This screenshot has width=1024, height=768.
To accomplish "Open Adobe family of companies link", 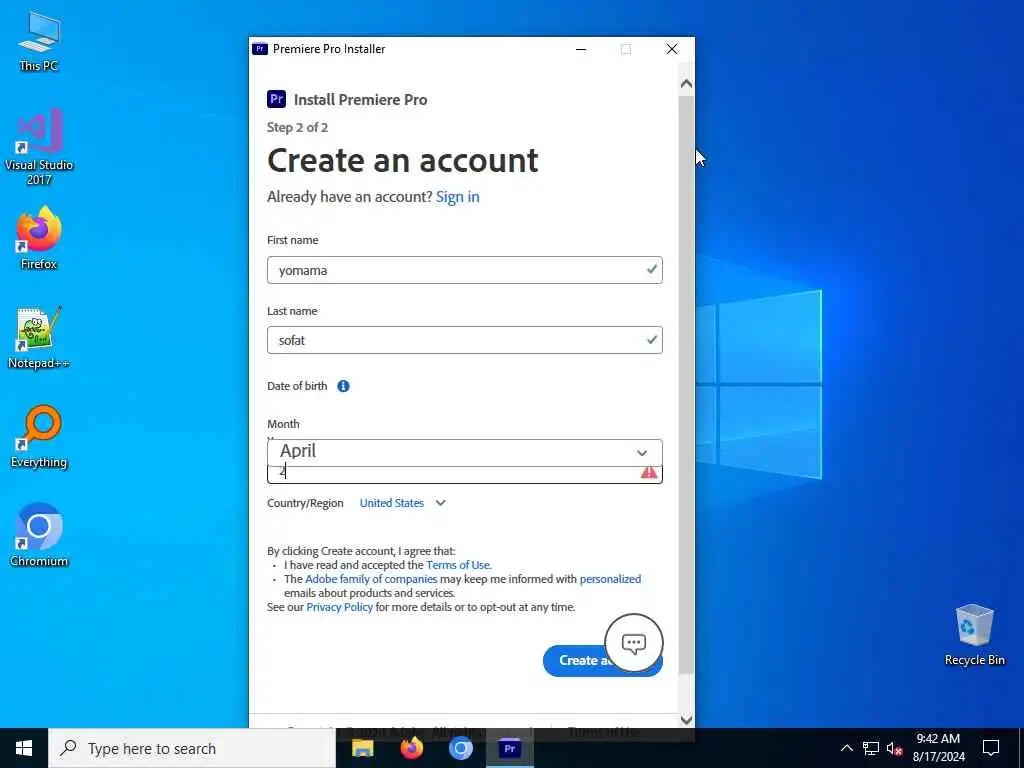I will pyautogui.click(x=371, y=579).
